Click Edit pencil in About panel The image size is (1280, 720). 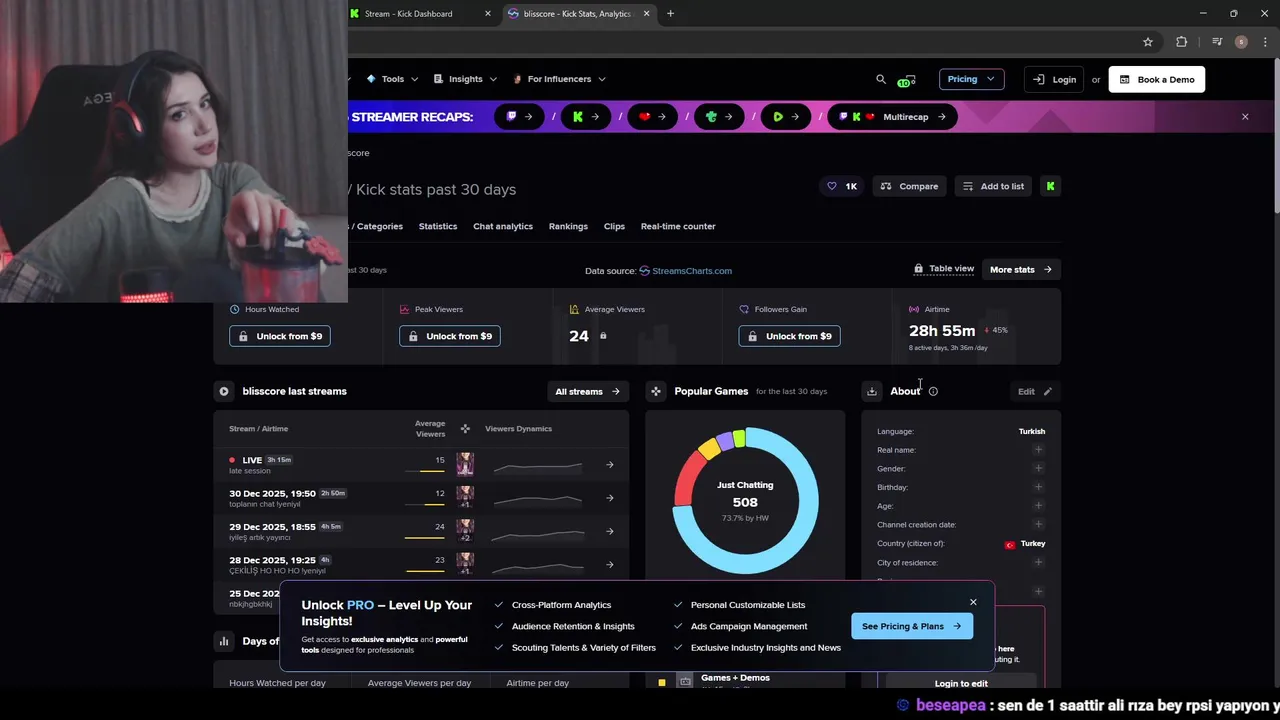[x=1035, y=391]
